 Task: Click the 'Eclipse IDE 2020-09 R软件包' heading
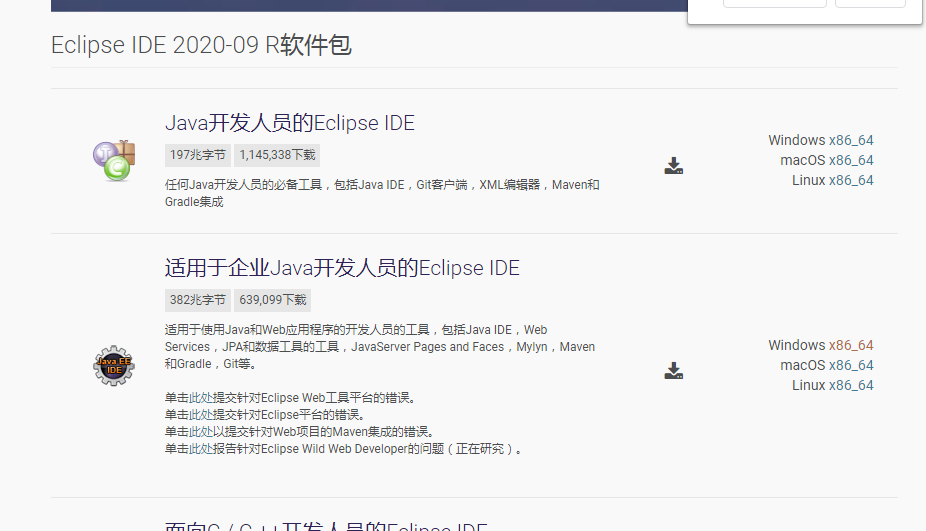[201, 45]
